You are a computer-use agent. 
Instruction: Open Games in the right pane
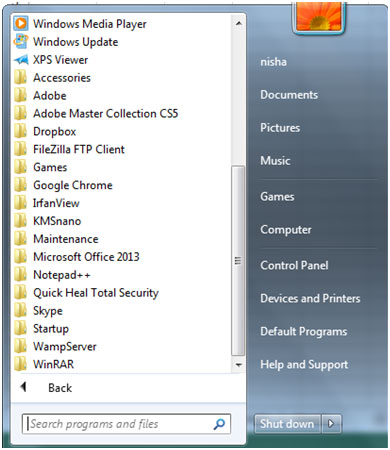click(277, 197)
